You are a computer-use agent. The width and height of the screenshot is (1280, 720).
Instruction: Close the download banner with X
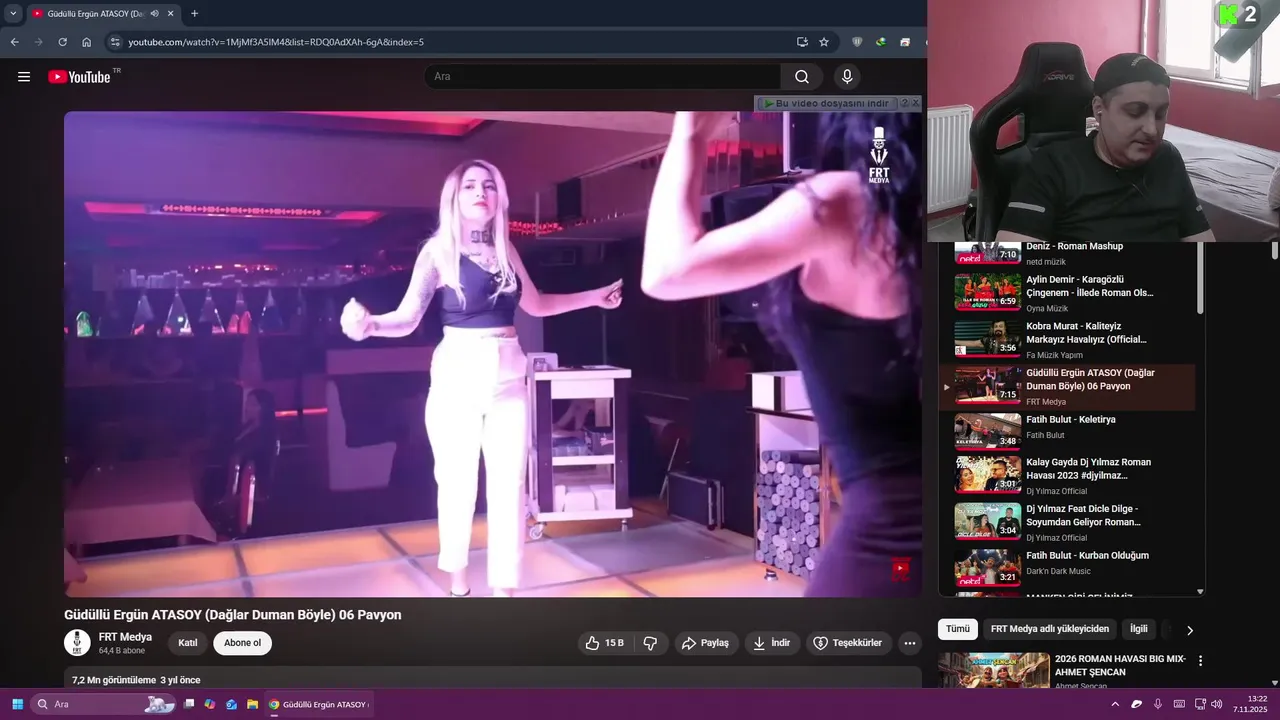[x=915, y=103]
